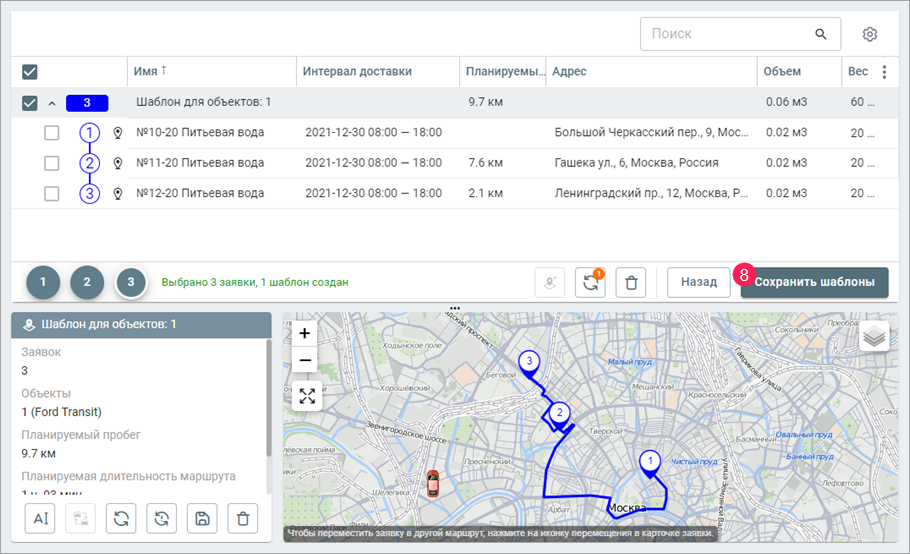Screen dimensions: 910x554
Task: Click the search magnifier icon
Action: (x=821, y=34)
